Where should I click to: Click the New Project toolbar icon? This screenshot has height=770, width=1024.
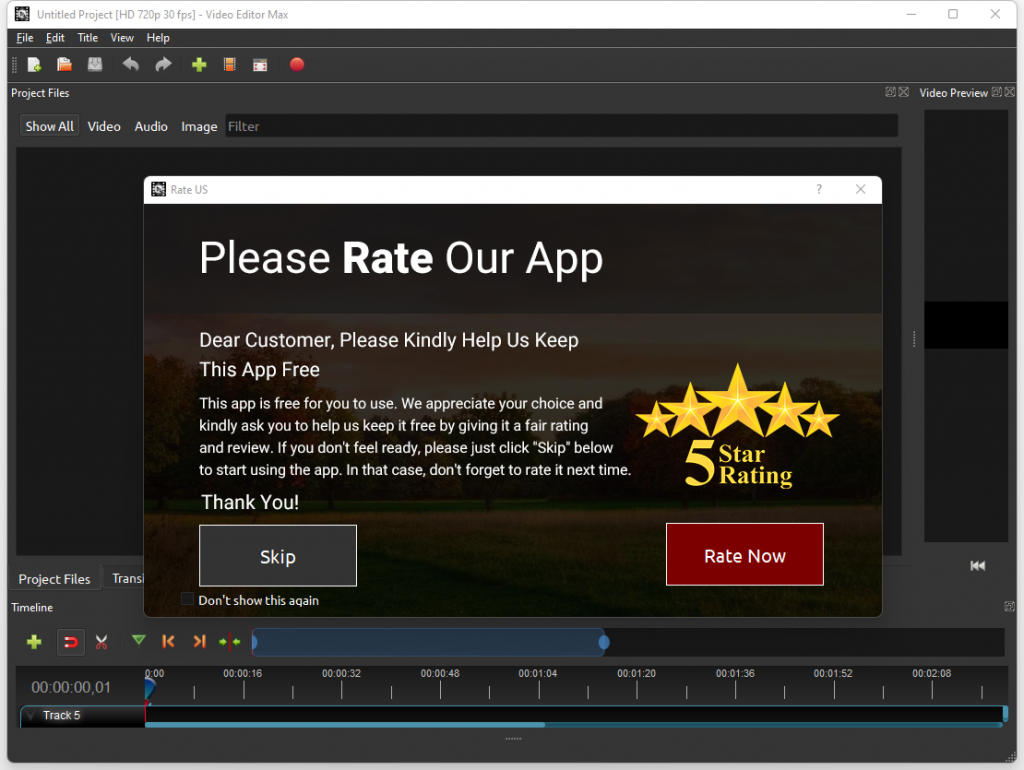coord(34,65)
